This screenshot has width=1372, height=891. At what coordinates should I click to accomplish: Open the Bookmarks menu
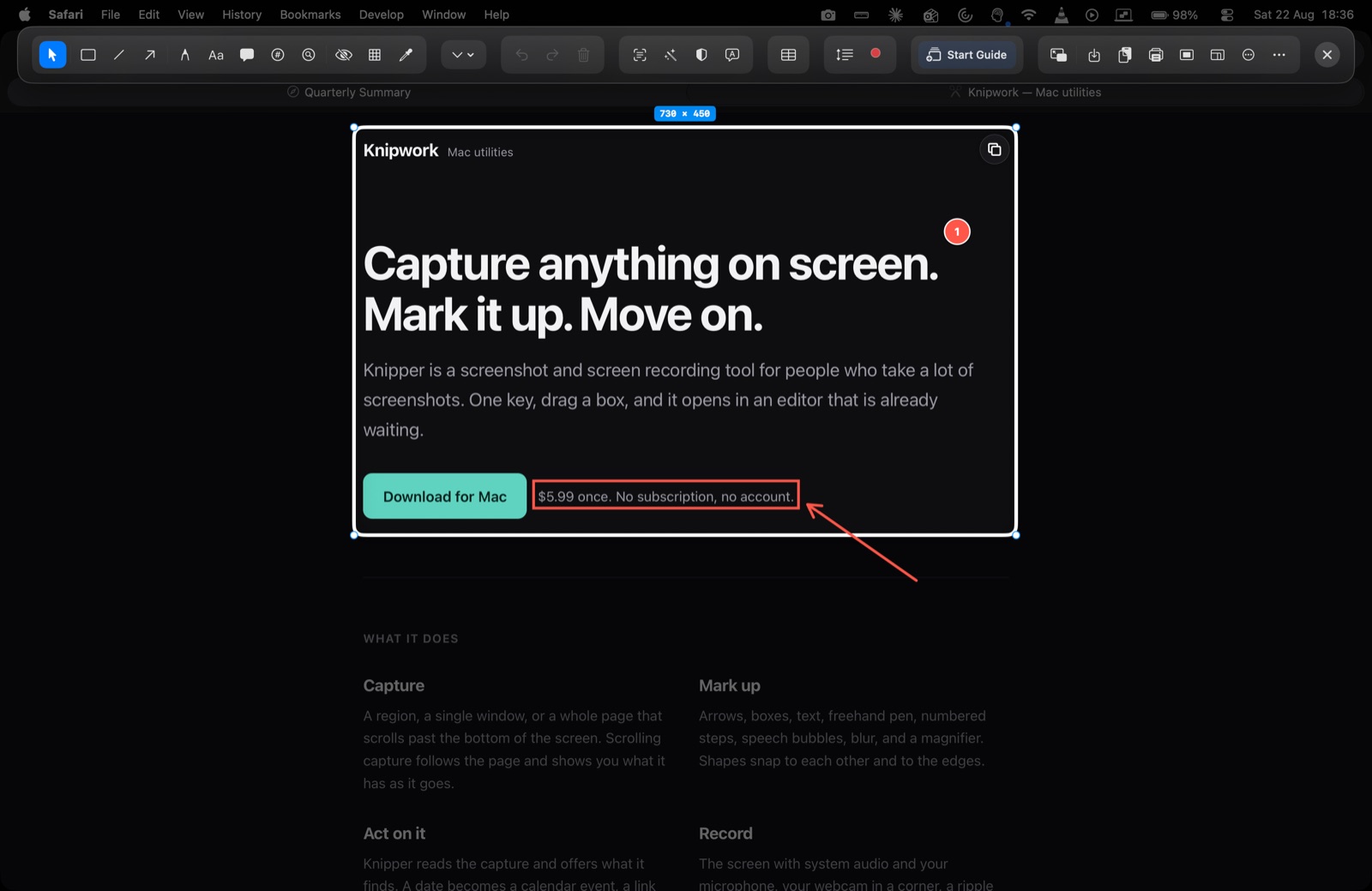310,15
